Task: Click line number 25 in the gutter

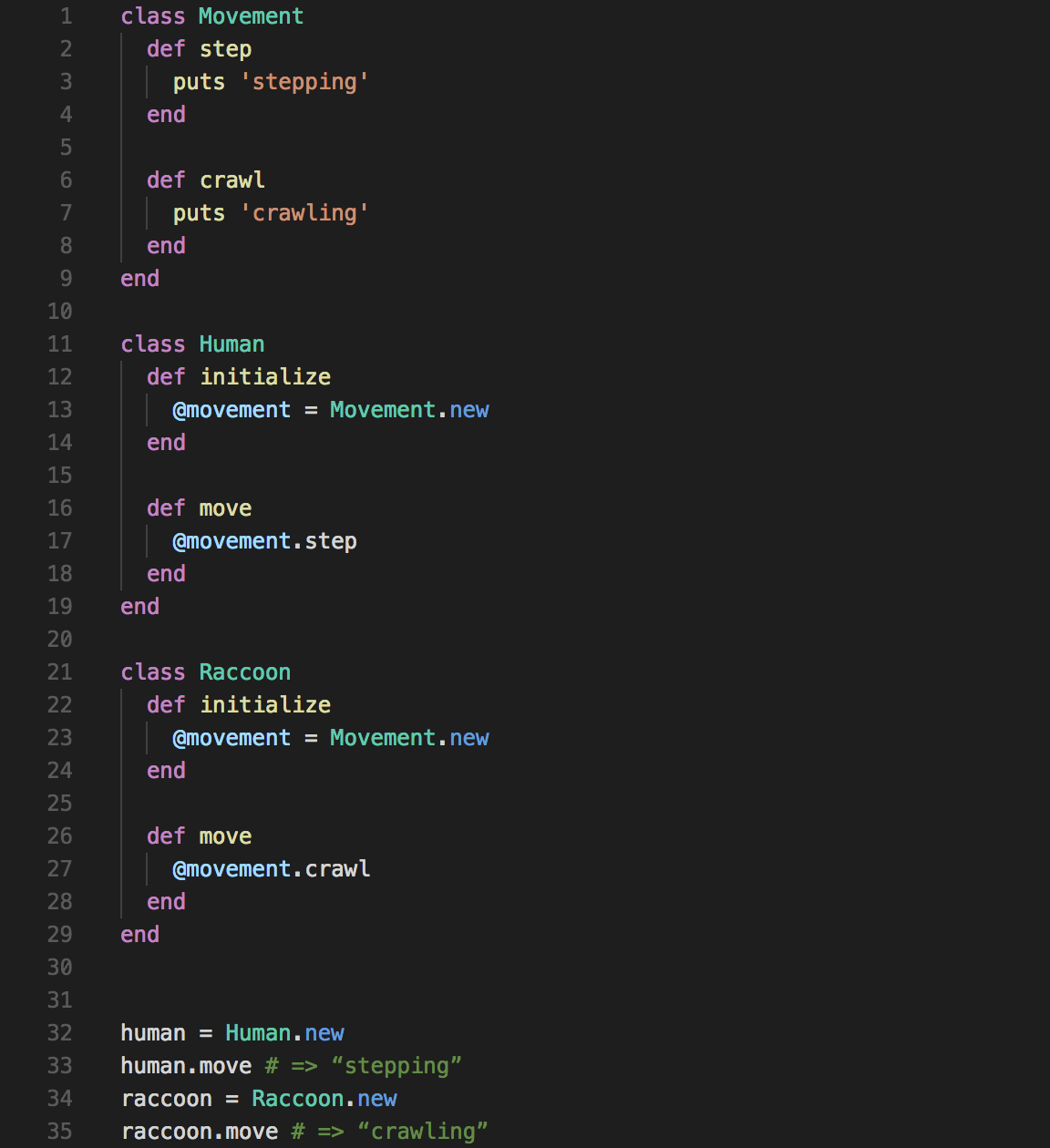Action: click(x=59, y=804)
